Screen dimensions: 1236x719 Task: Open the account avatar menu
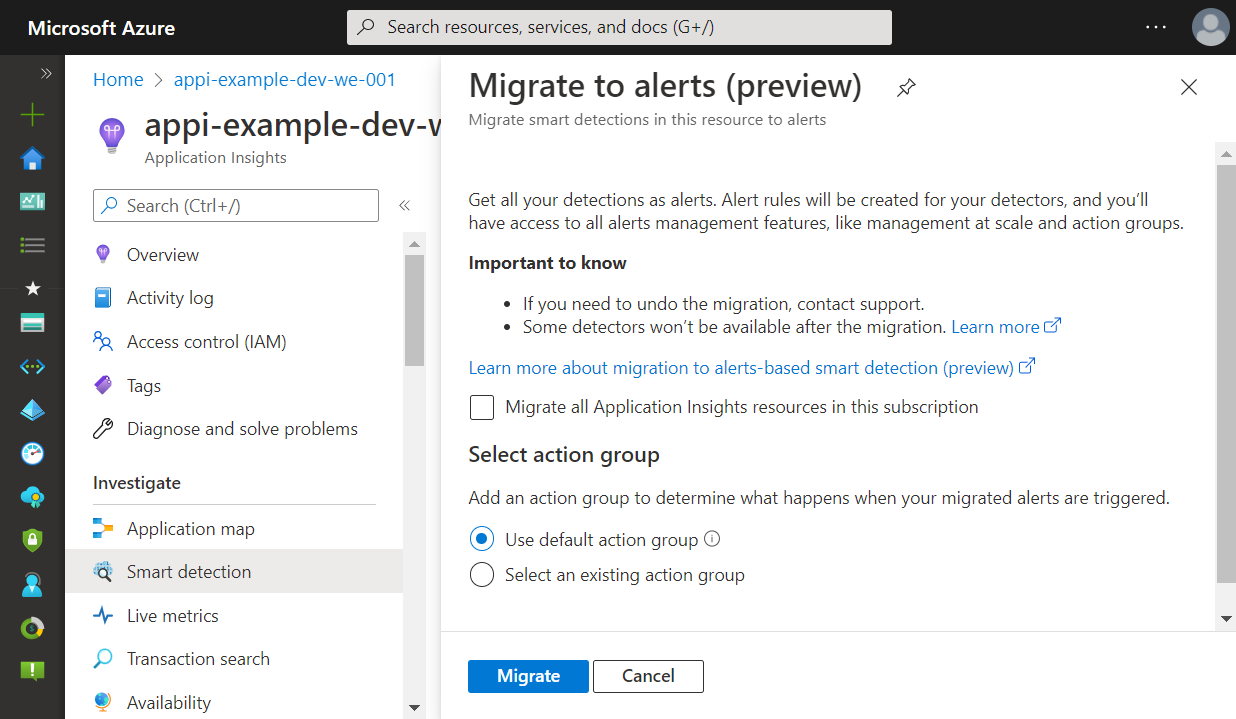coord(1210,27)
